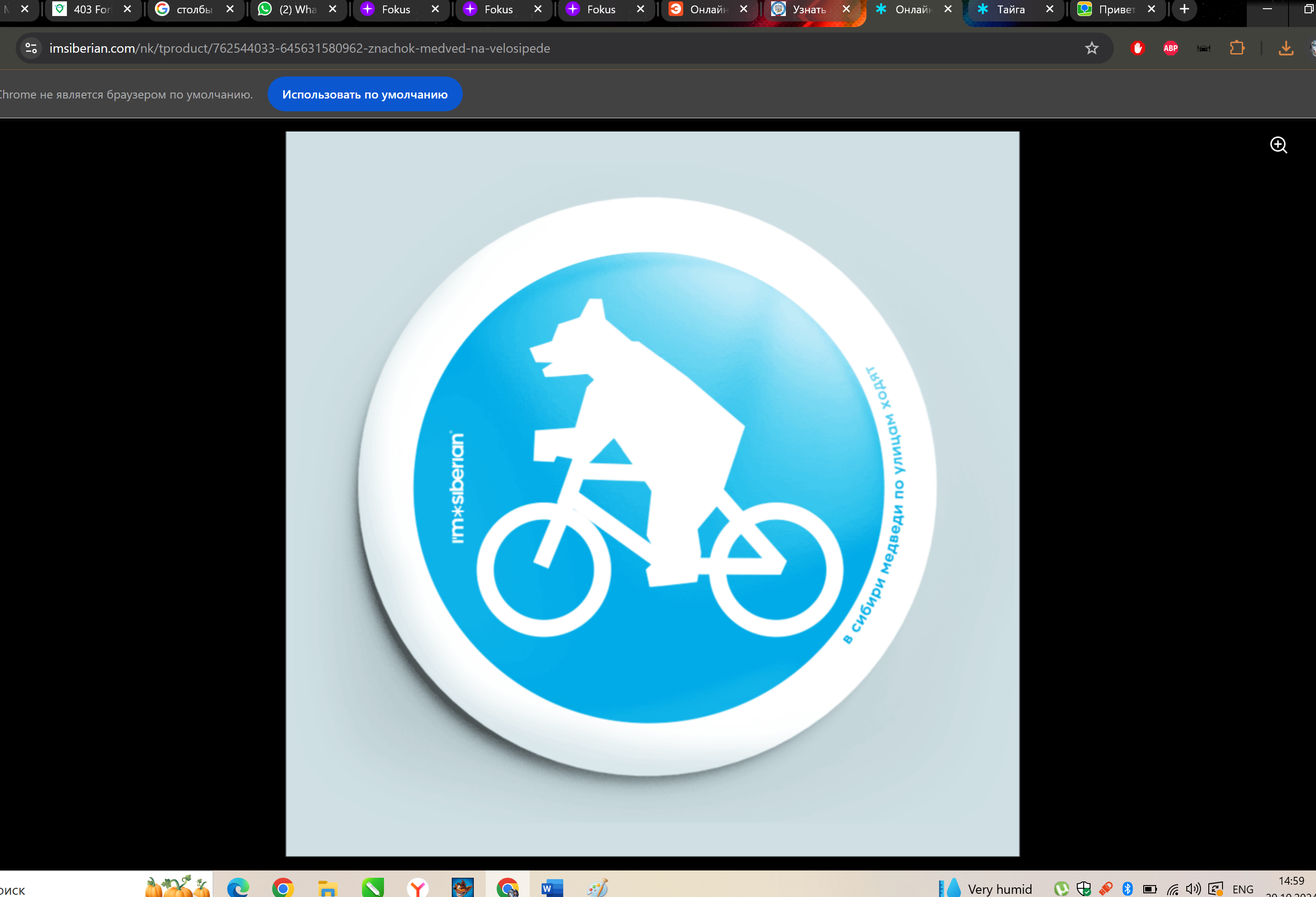Open the AdBlock red hand extension
Image resolution: width=1316 pixels, height=897 pixels.
coord(1137,48)
